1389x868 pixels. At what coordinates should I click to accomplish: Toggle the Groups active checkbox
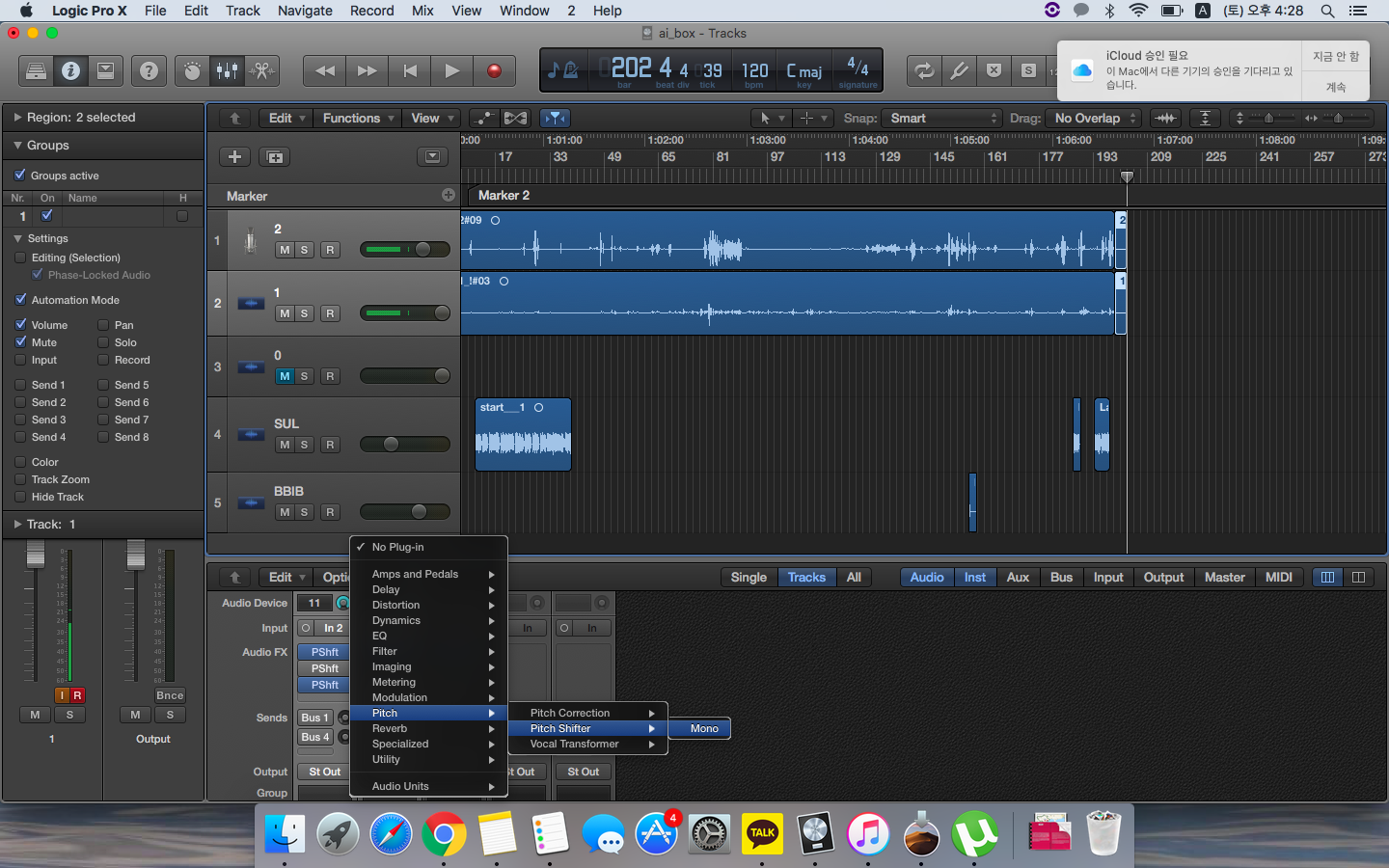pos(20,175)
